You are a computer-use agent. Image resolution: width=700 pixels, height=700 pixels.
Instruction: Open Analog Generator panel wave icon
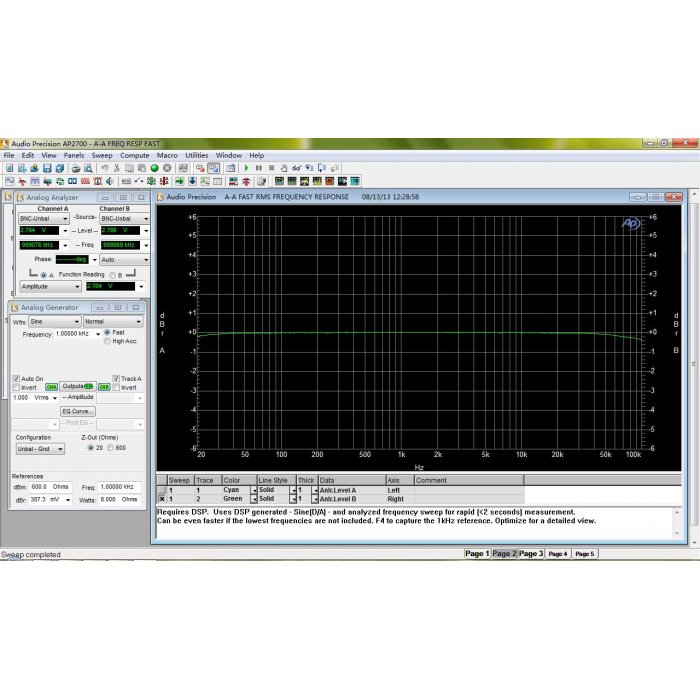click(9, 181)
